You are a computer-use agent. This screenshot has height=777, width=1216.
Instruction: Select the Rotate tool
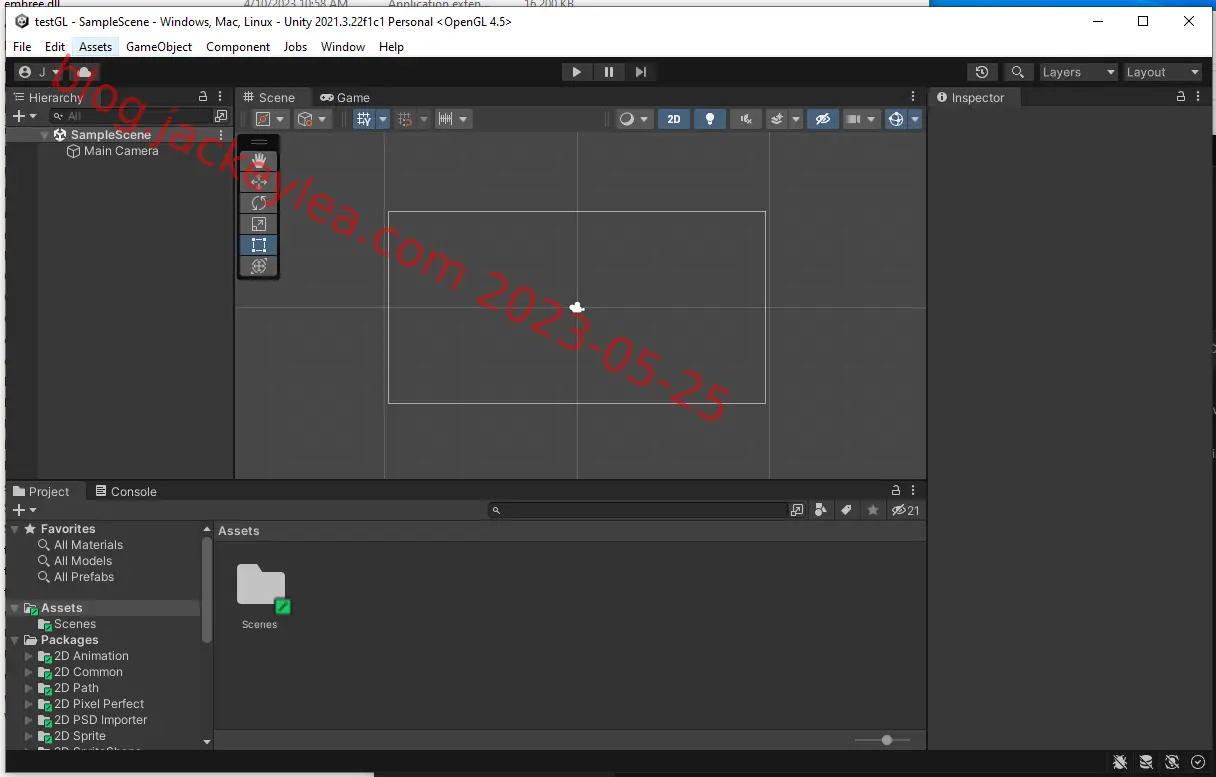[x=259, y=203]
